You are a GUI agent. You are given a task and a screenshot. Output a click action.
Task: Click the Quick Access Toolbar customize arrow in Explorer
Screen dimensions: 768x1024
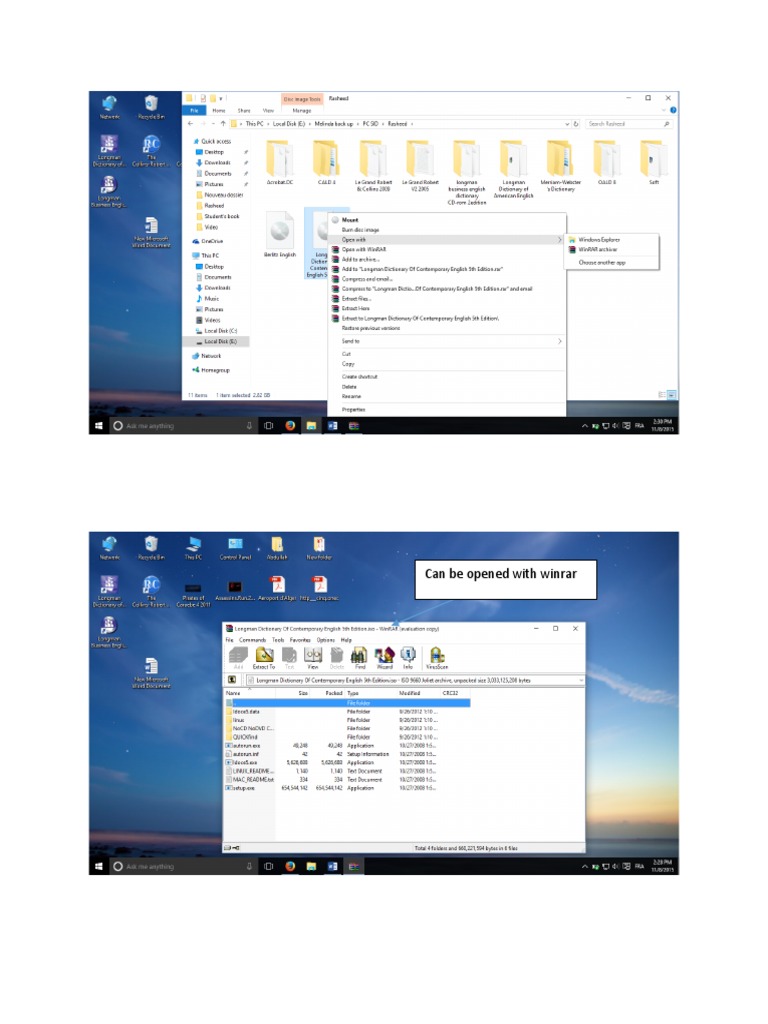[x=221, y=99]
